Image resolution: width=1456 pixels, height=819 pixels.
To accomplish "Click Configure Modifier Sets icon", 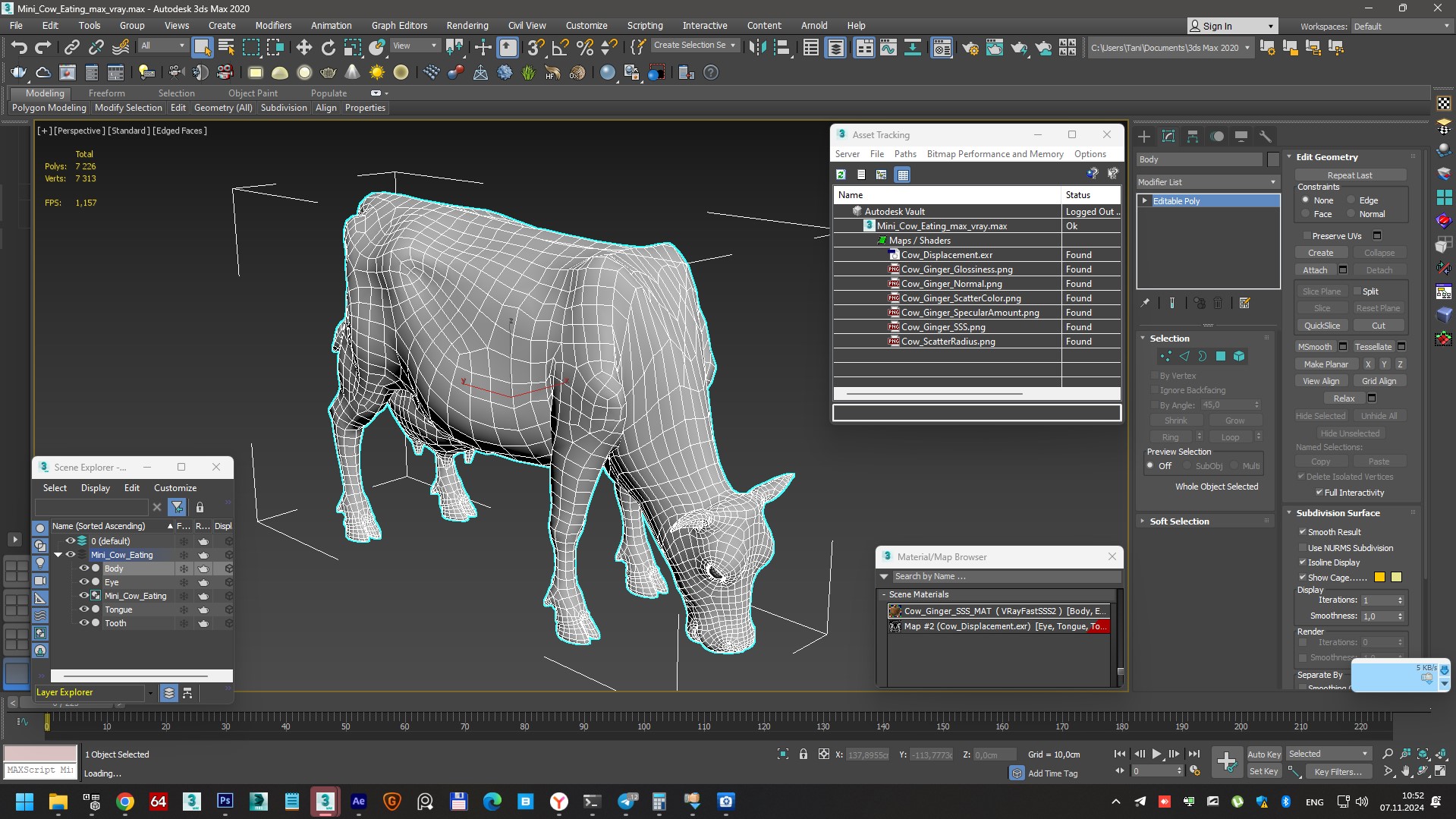I will point(1245,303).
